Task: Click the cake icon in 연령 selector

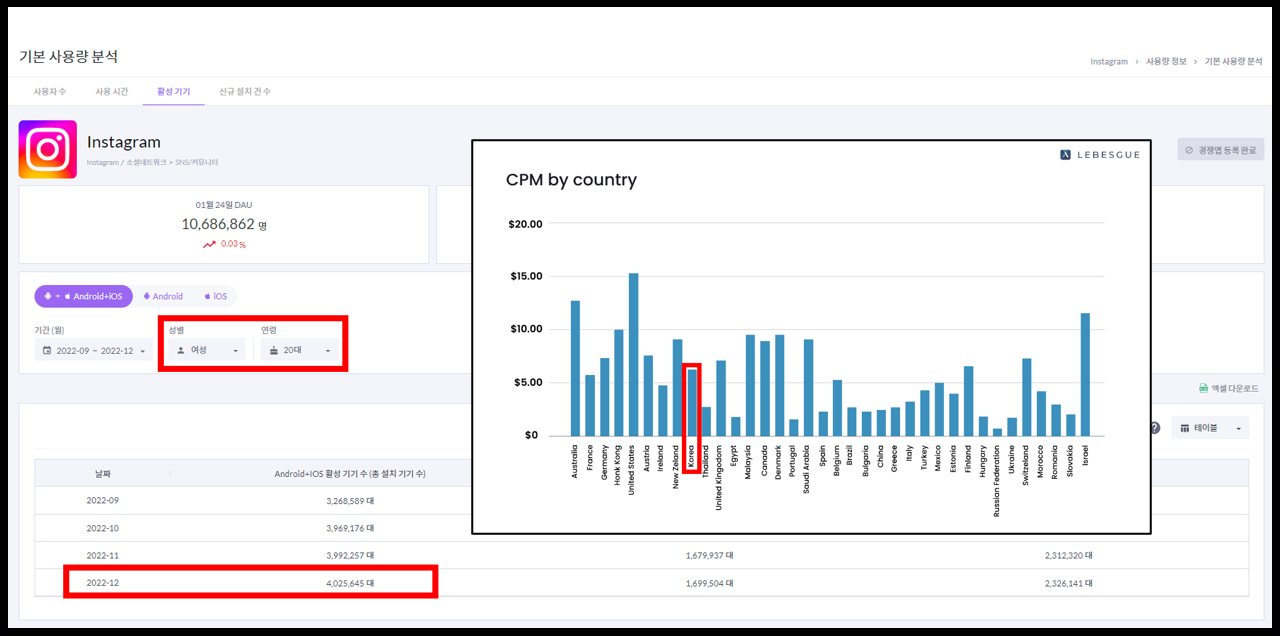Action: (273, 351)
